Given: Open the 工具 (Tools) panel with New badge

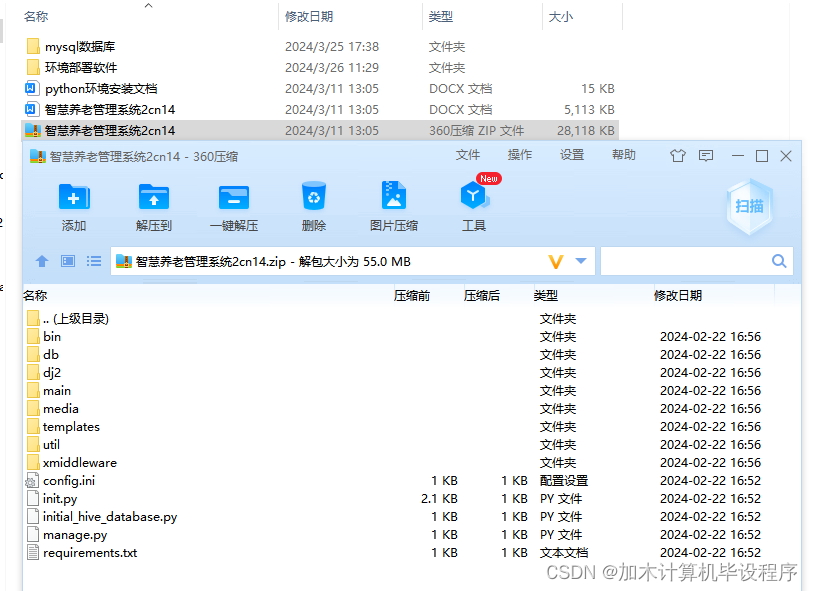Looking at the screenshot, I should tap(474, 203).
